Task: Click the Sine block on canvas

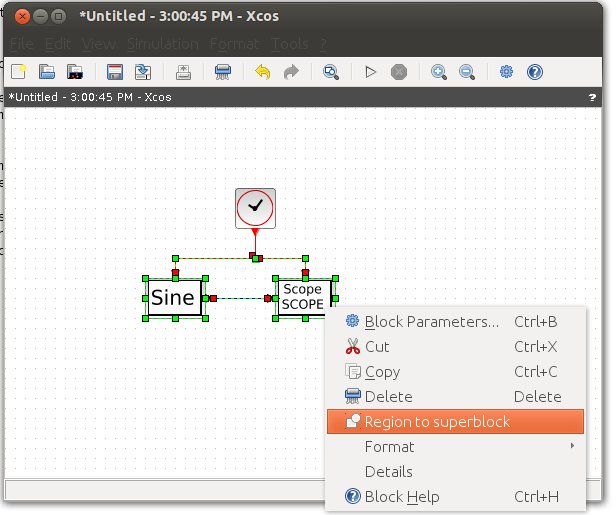Action: pyautogui.click(x=174, y=298)
